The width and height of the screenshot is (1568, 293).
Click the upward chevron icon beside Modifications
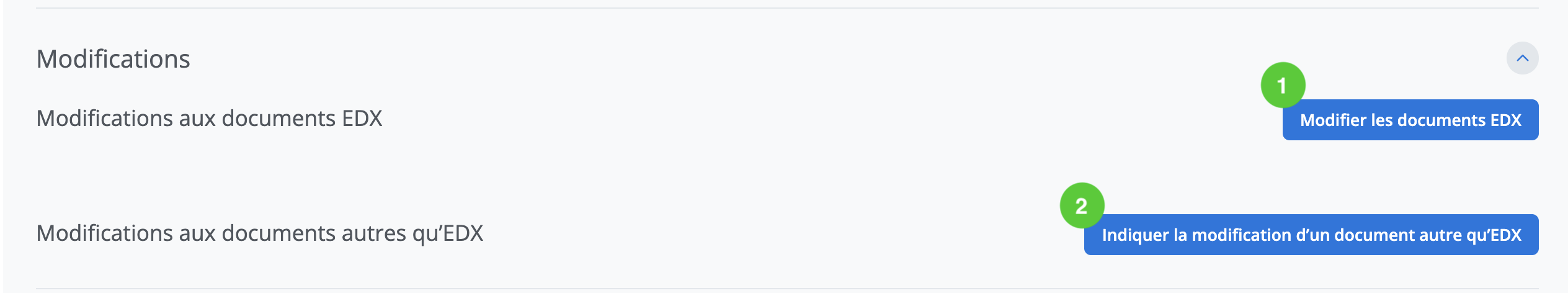point(1522,58)
